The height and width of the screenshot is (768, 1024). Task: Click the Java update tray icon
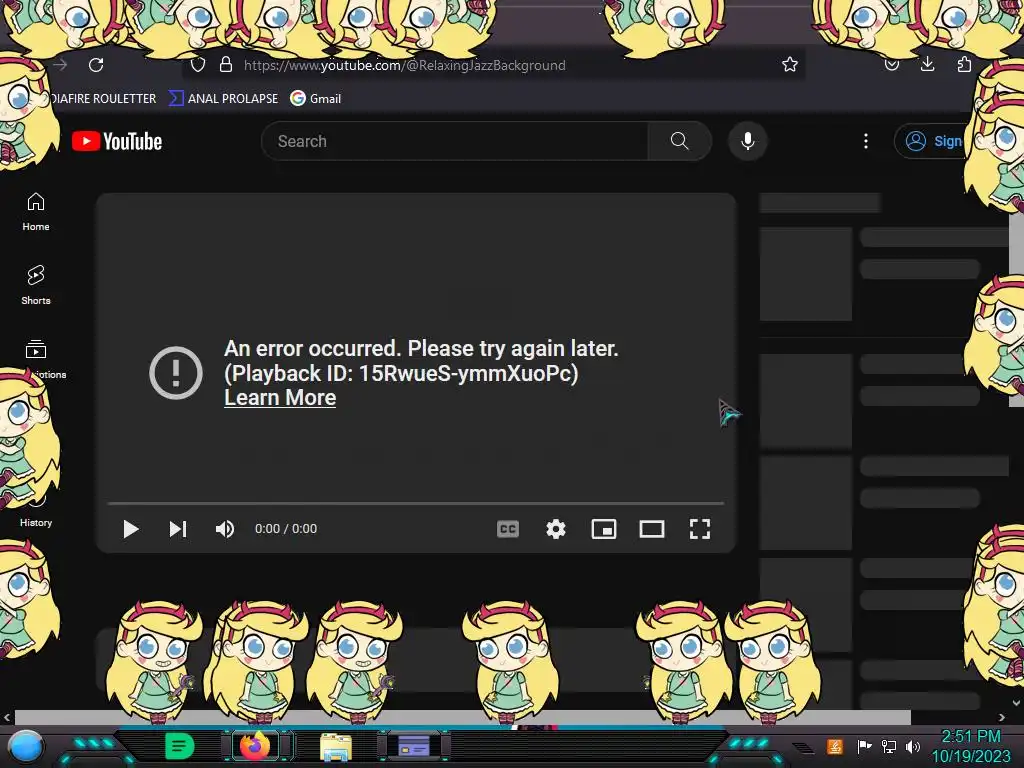pyautogui.click(x=835, y=746)
